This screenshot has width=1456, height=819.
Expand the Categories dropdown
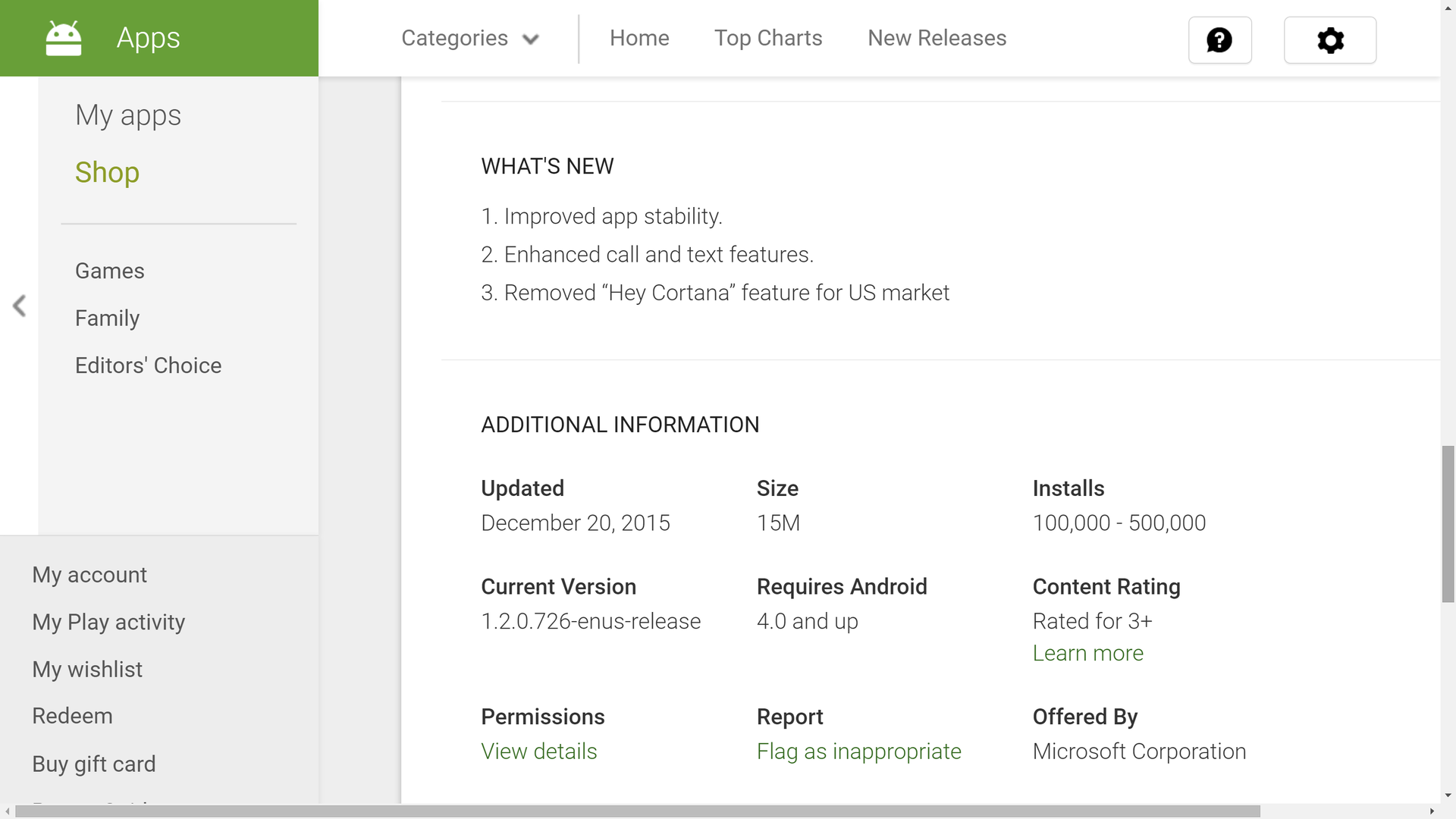[x=454, y=38]
